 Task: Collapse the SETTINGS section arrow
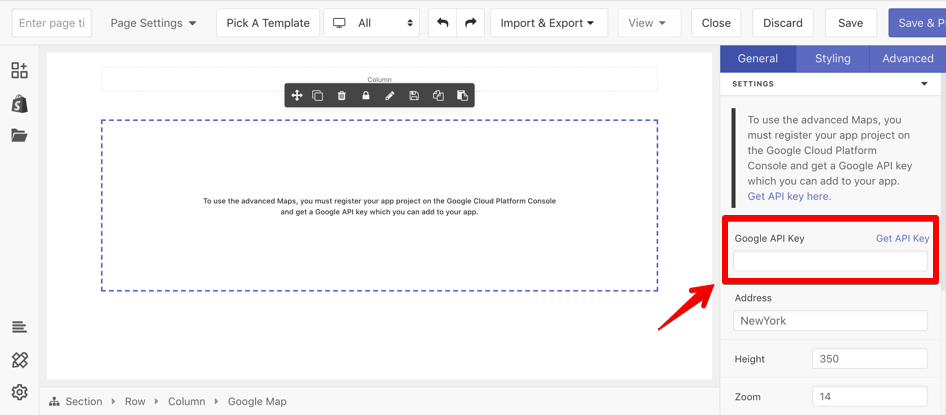click(924, 84)
